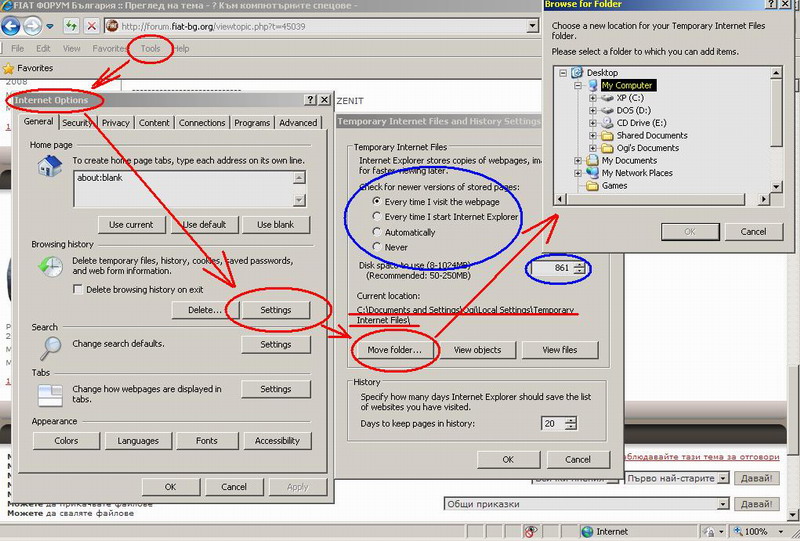Click the home page address text box
Screen dimensions: 800x541
[x=190, y=189]
